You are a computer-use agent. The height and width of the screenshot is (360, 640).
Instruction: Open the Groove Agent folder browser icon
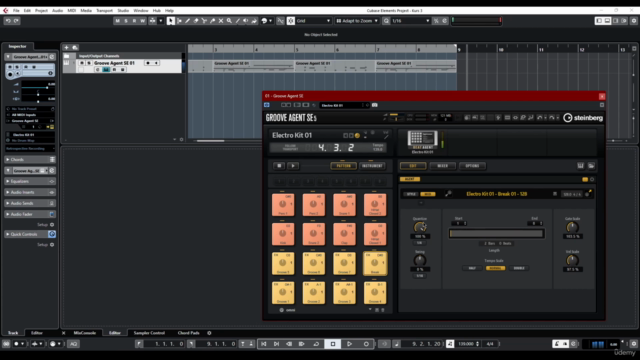pos(591,166)
